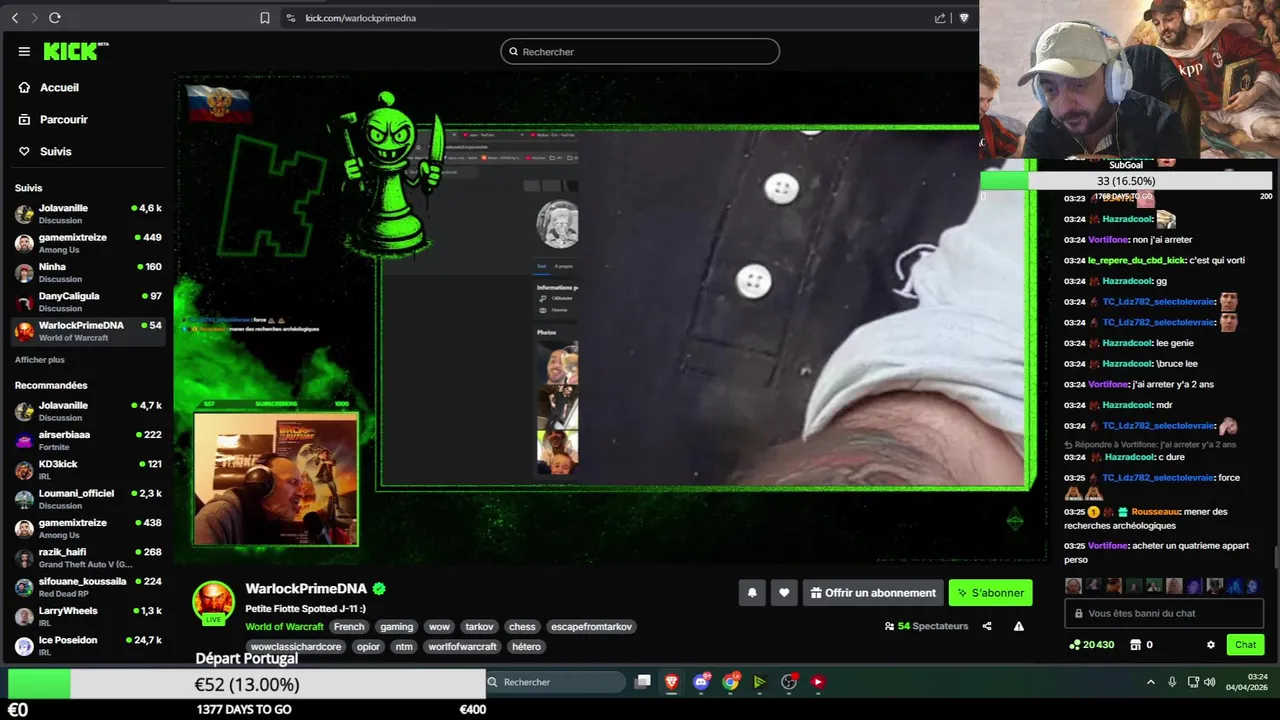Screen dimensions: 1280x720
Task: Click the SubGoal 33 (16.50%) progress bar
Action: click(x=1125, y=181)
